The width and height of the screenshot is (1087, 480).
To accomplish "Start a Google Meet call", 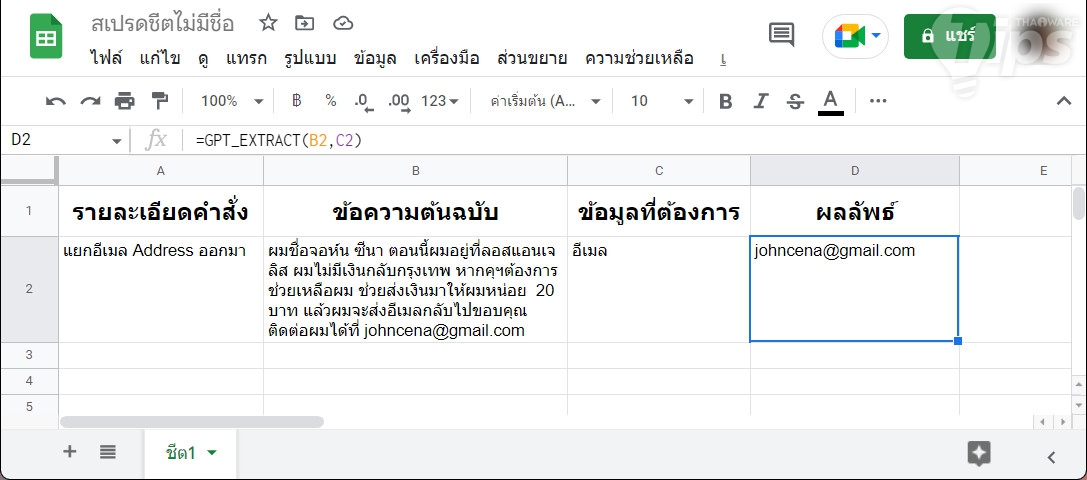I will click(x=855, y=36).
